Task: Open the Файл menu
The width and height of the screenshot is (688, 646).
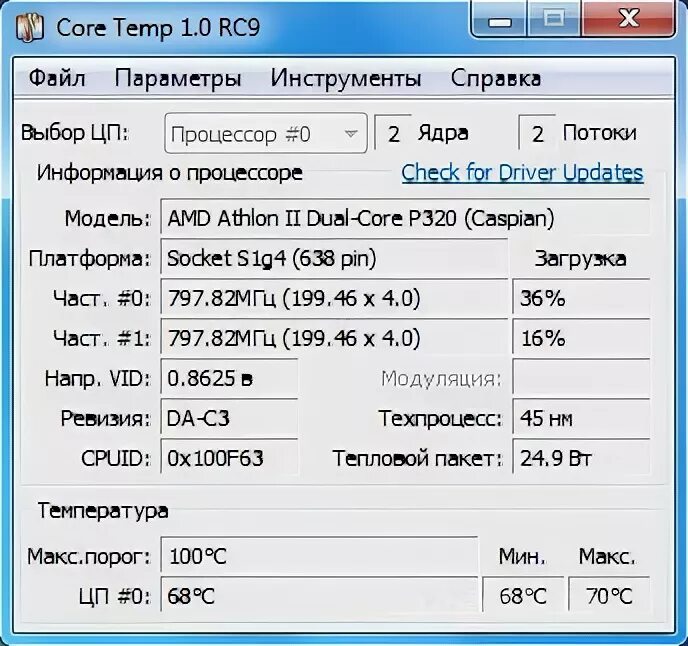Action: pyautogui.click(x=57, y=79)
